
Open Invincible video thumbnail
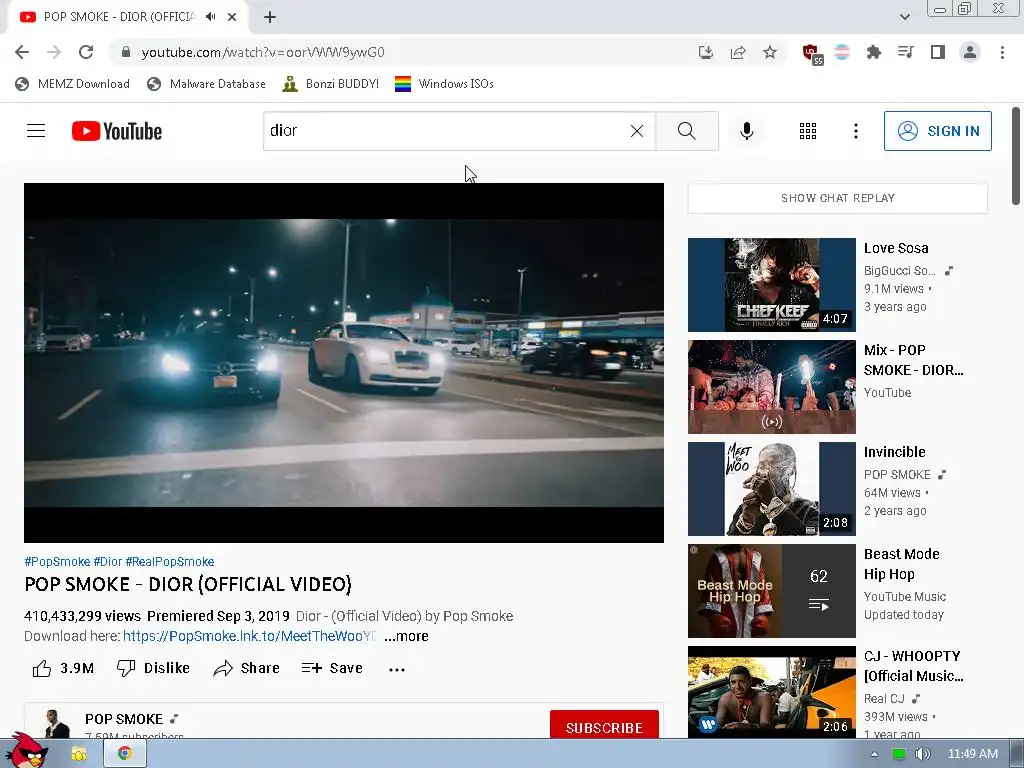(x=771, y=488)
